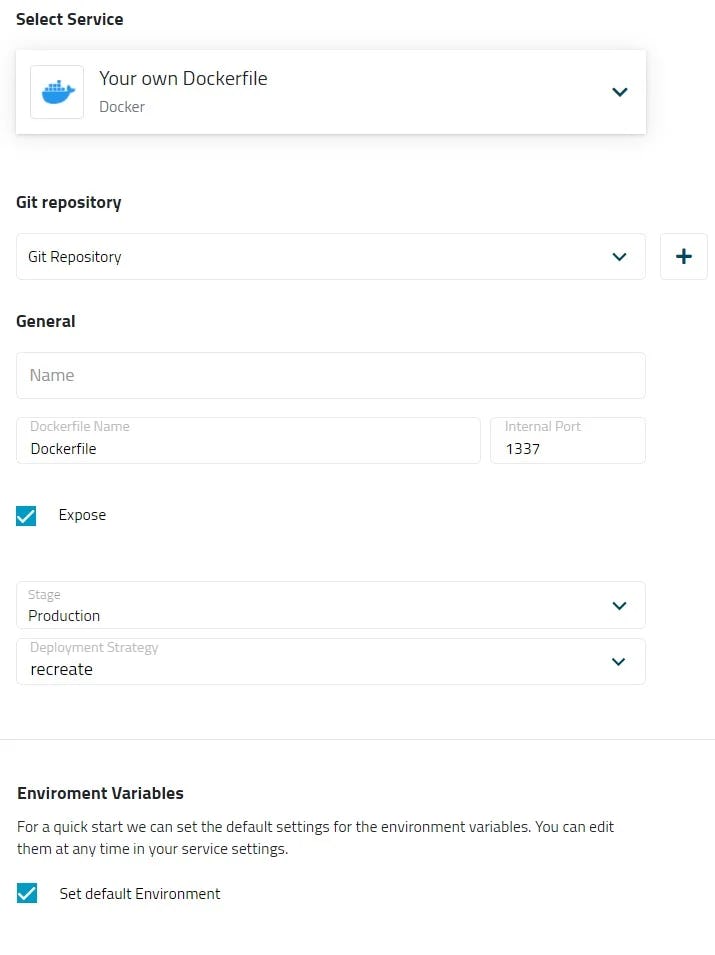
Task: Click the plus icon beside Git Repository
Action: tap(683, 256)
